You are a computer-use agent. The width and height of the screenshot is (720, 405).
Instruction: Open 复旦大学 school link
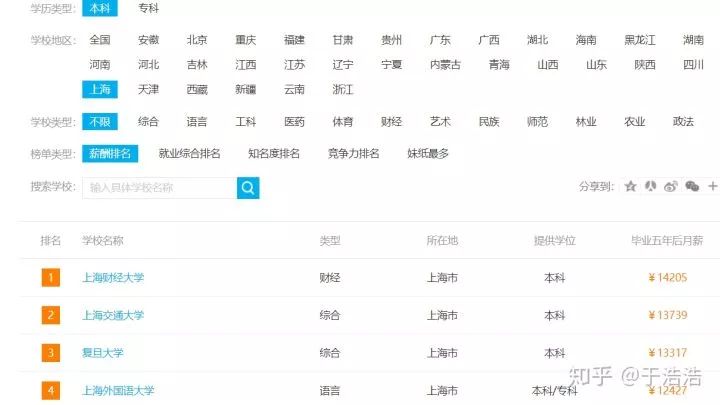point(103,353)
